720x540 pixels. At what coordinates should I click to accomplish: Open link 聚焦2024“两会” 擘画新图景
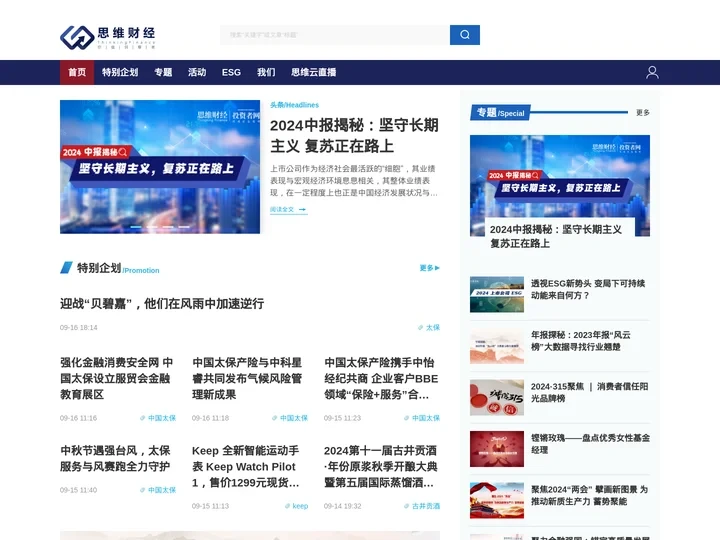coord(590,495)
